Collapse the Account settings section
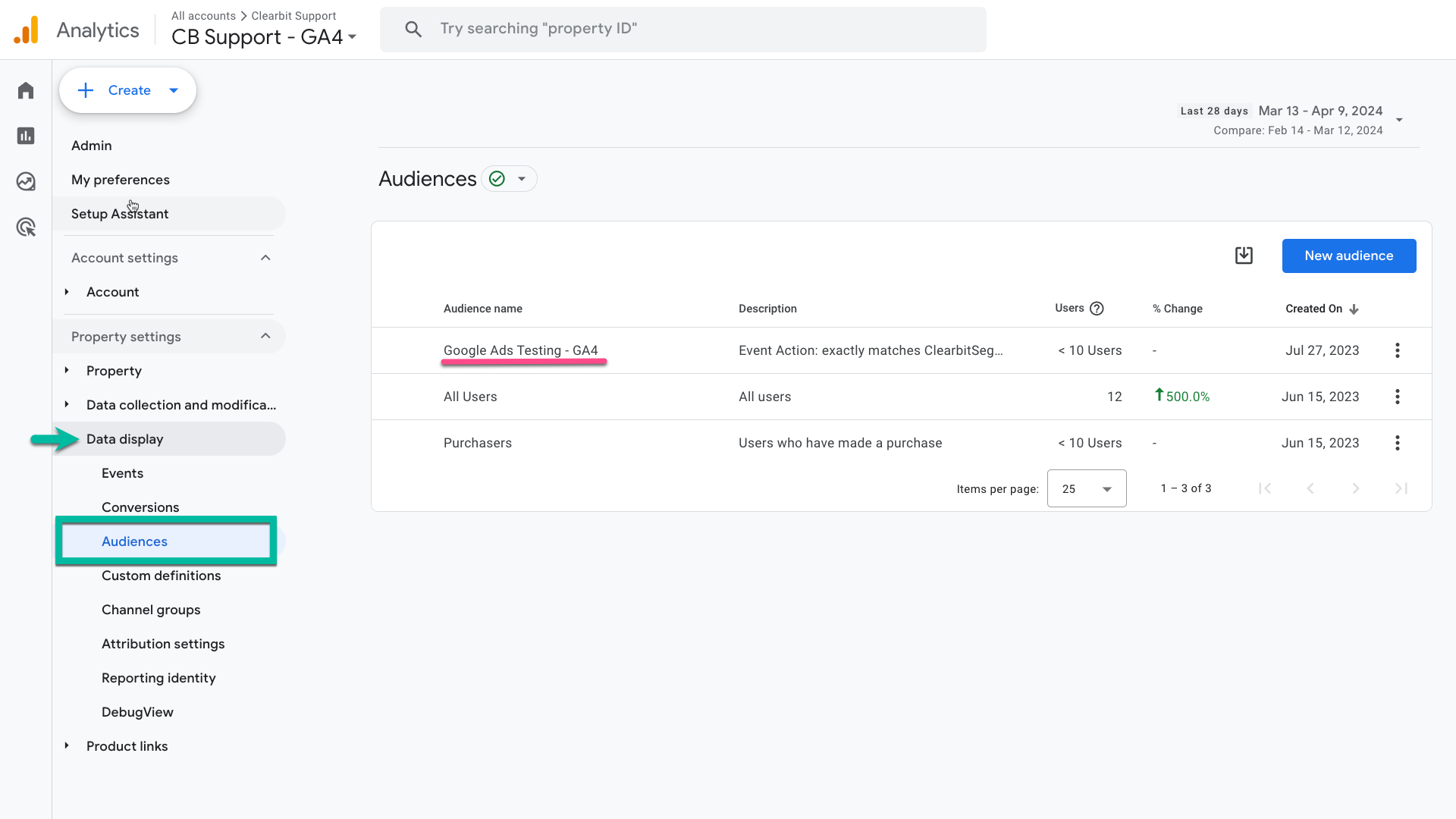This screenshot has width=1456, height=819. point(265,258)
